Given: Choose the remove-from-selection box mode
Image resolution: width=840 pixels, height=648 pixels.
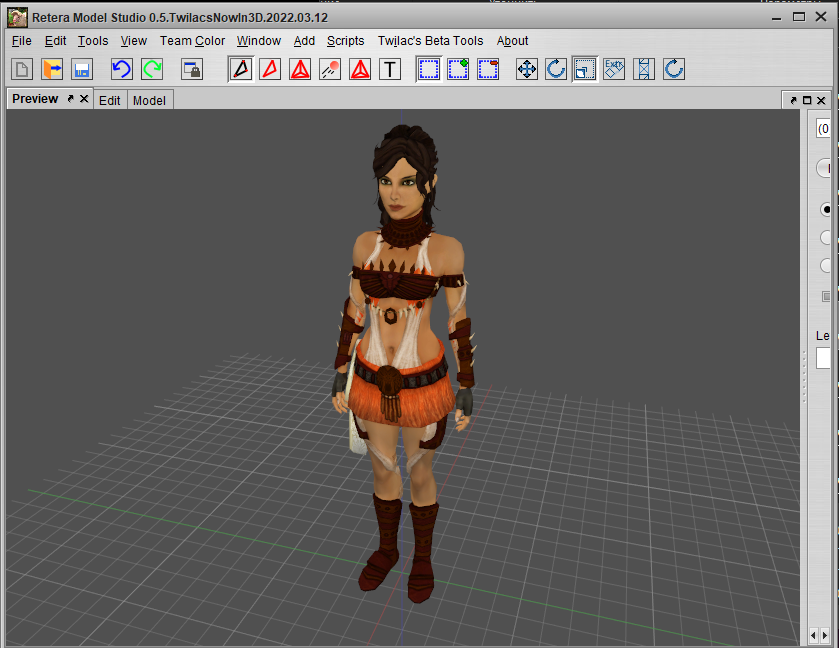Looking at the screenshot, I should click(488, 70).
